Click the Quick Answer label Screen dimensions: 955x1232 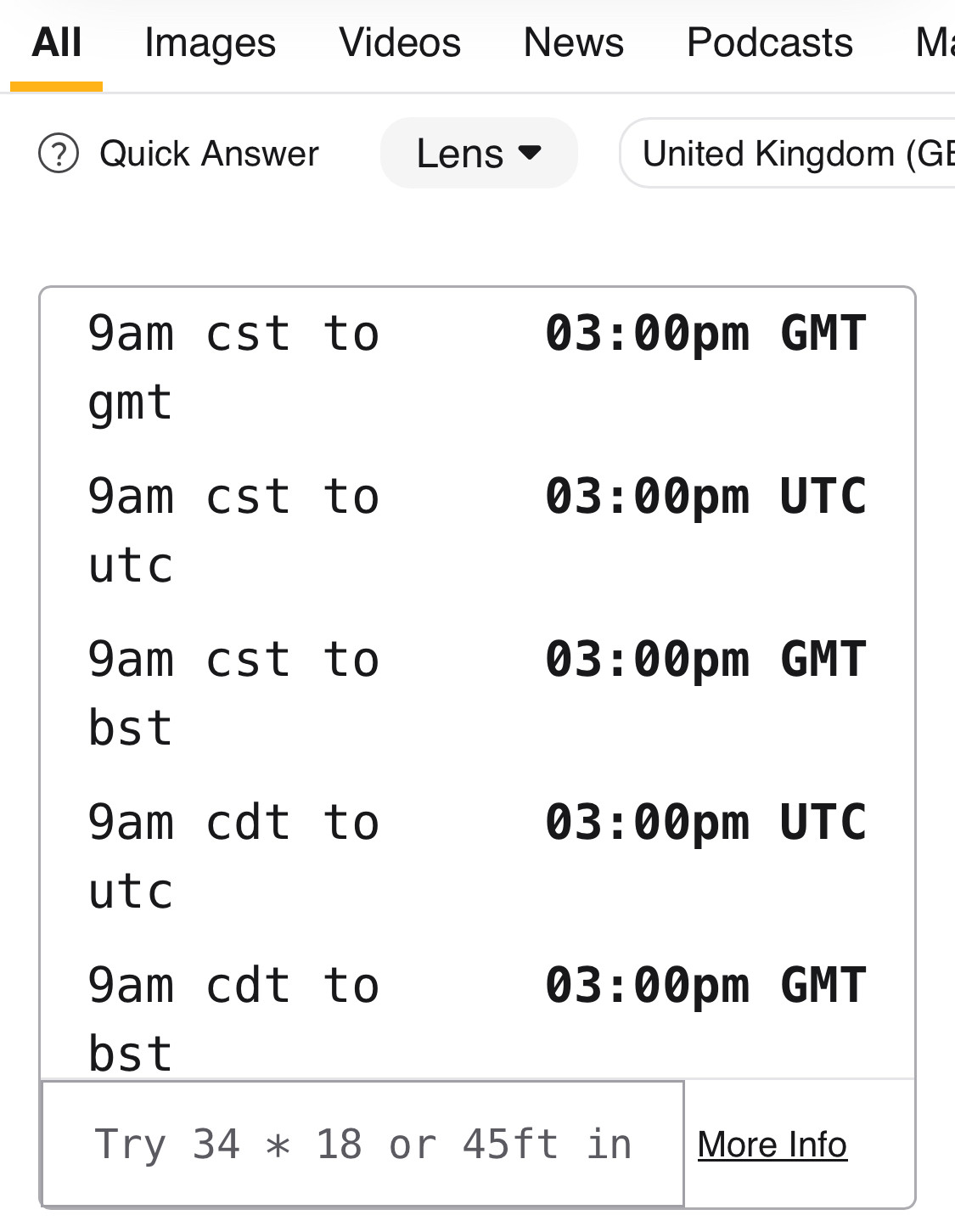pos(209,154)
